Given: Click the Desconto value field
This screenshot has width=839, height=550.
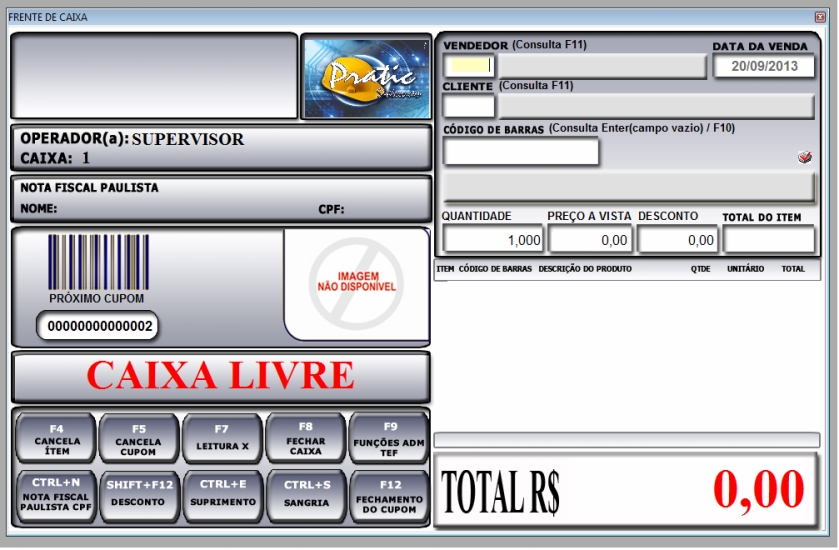Looking at the screenshot, I should [x=677, y=240].
